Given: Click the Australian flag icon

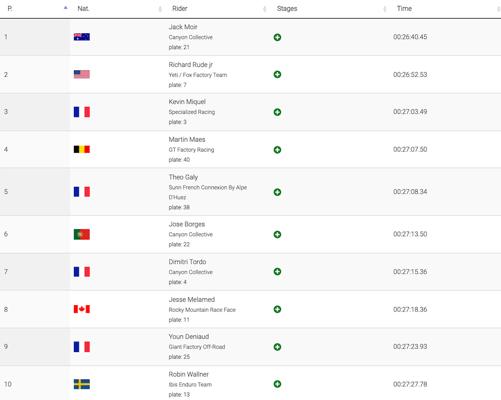Looking at the screenshot, I should [x=82, y=37].
